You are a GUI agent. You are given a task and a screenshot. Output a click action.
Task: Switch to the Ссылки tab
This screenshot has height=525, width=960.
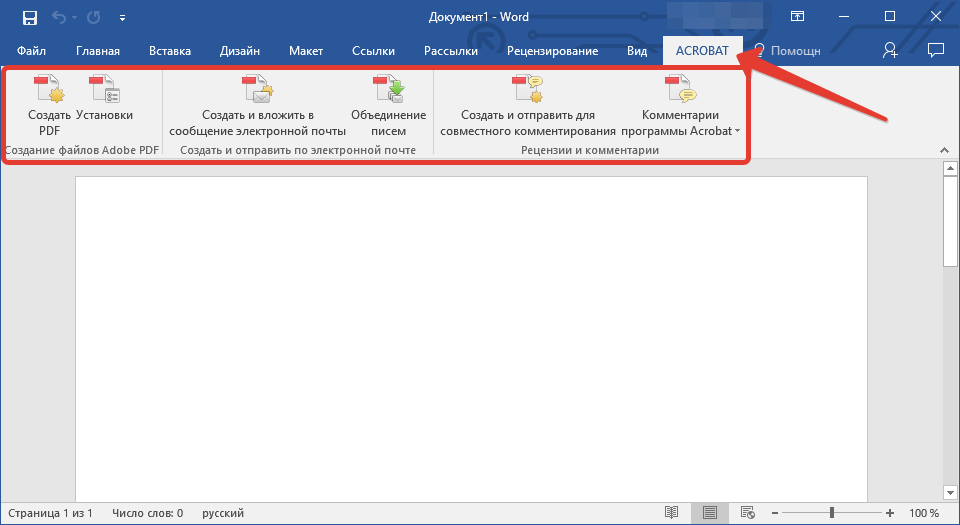coord(373,51)
